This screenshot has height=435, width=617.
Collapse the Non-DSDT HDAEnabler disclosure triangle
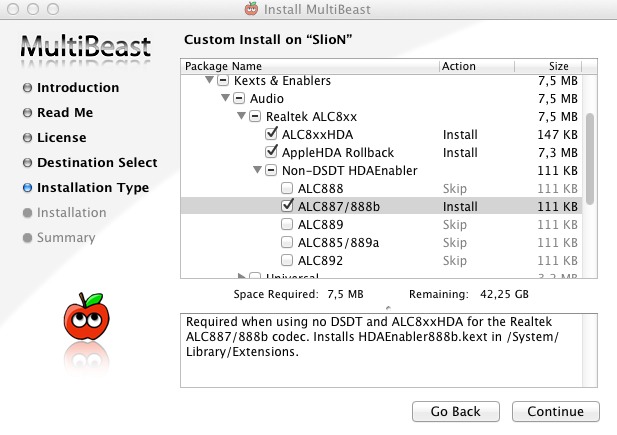[257, 170]
